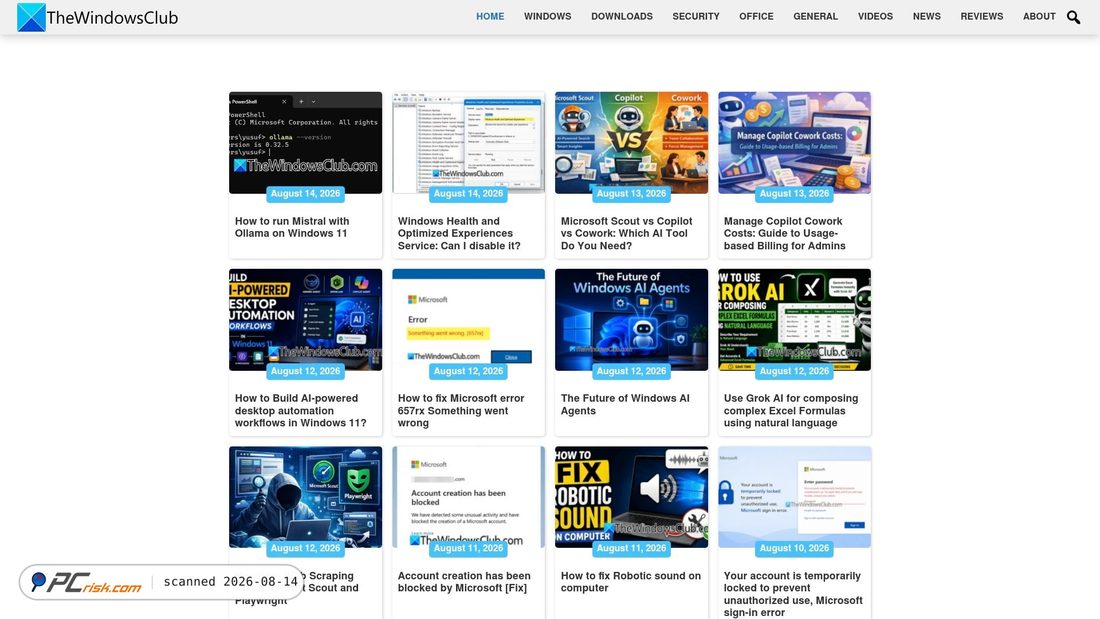Open the VIDEOS section

875,16
